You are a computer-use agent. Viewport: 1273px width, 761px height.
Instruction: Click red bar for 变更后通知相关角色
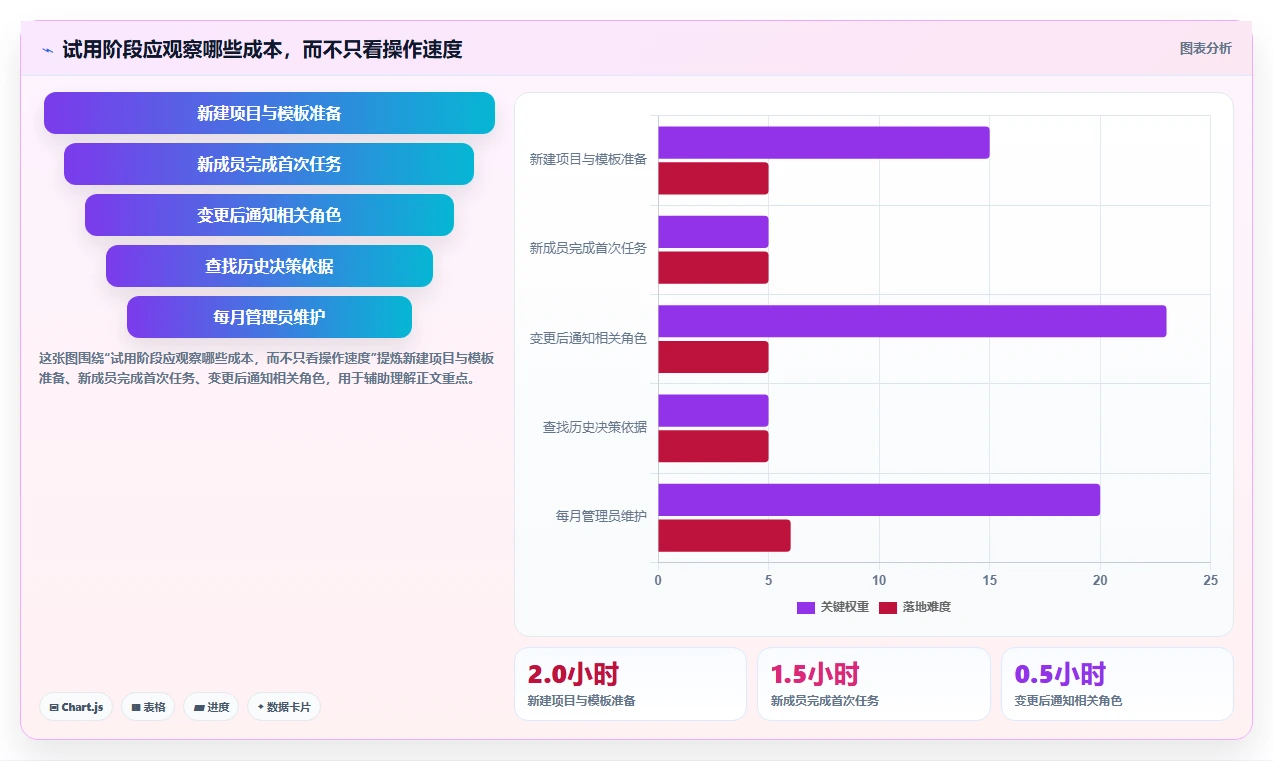713,357
